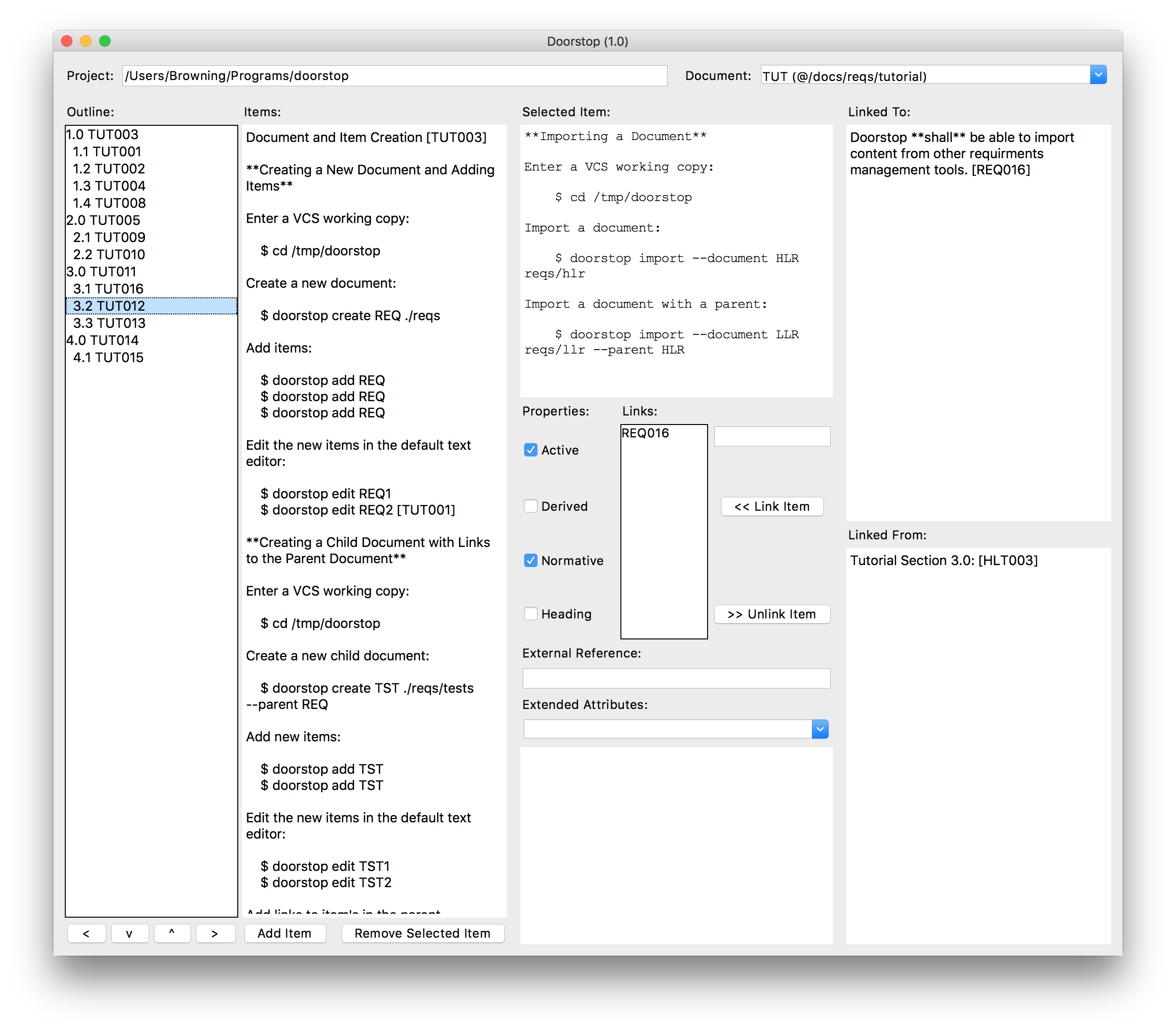
Task: Select outline item 2.2 TUT010
Action: (x=152, y=254)
